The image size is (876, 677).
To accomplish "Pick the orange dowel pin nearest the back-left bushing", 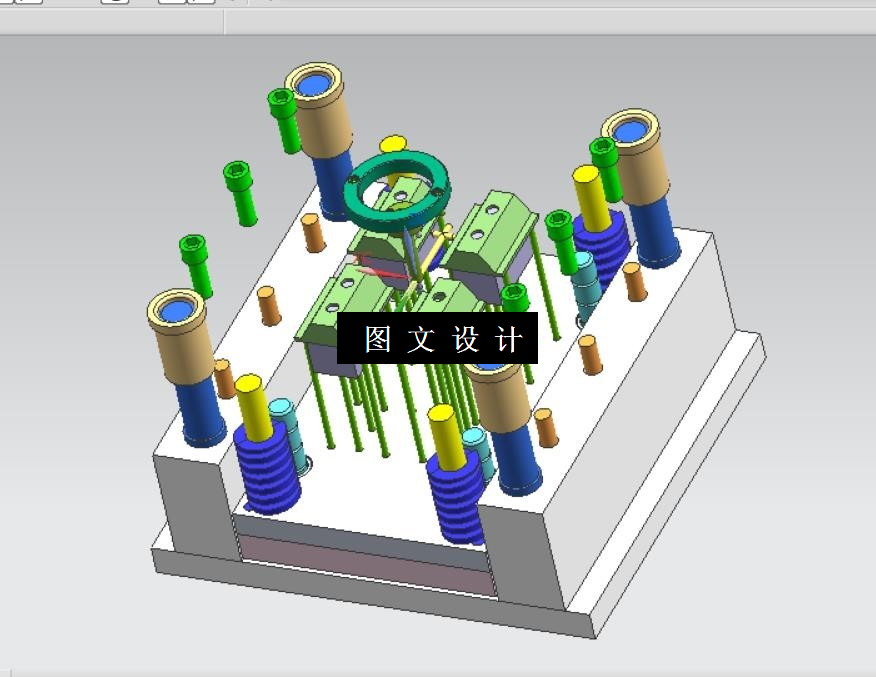I will [313, 233].
